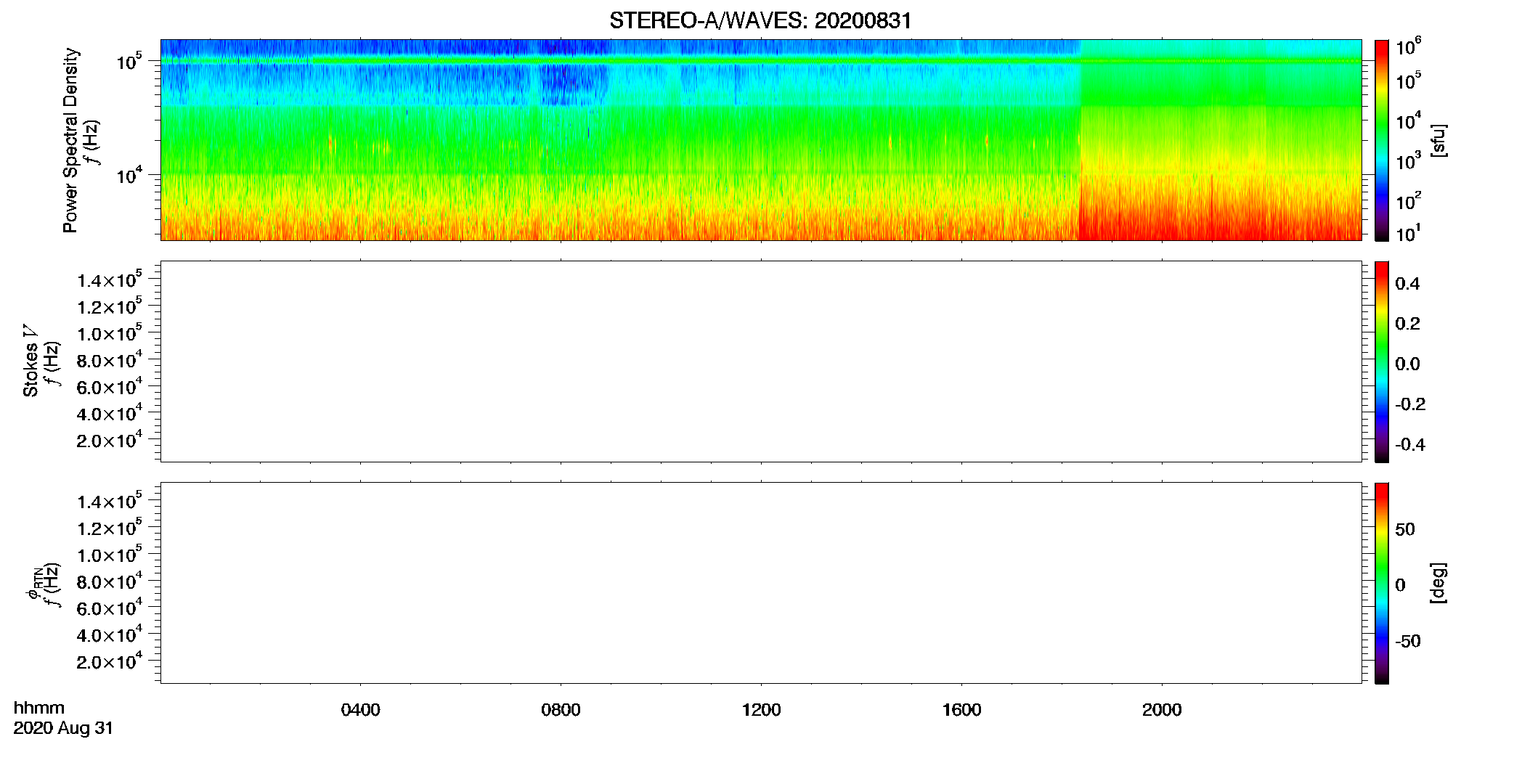Click the empty phi RTN plot panel

(x=761, y=583)
